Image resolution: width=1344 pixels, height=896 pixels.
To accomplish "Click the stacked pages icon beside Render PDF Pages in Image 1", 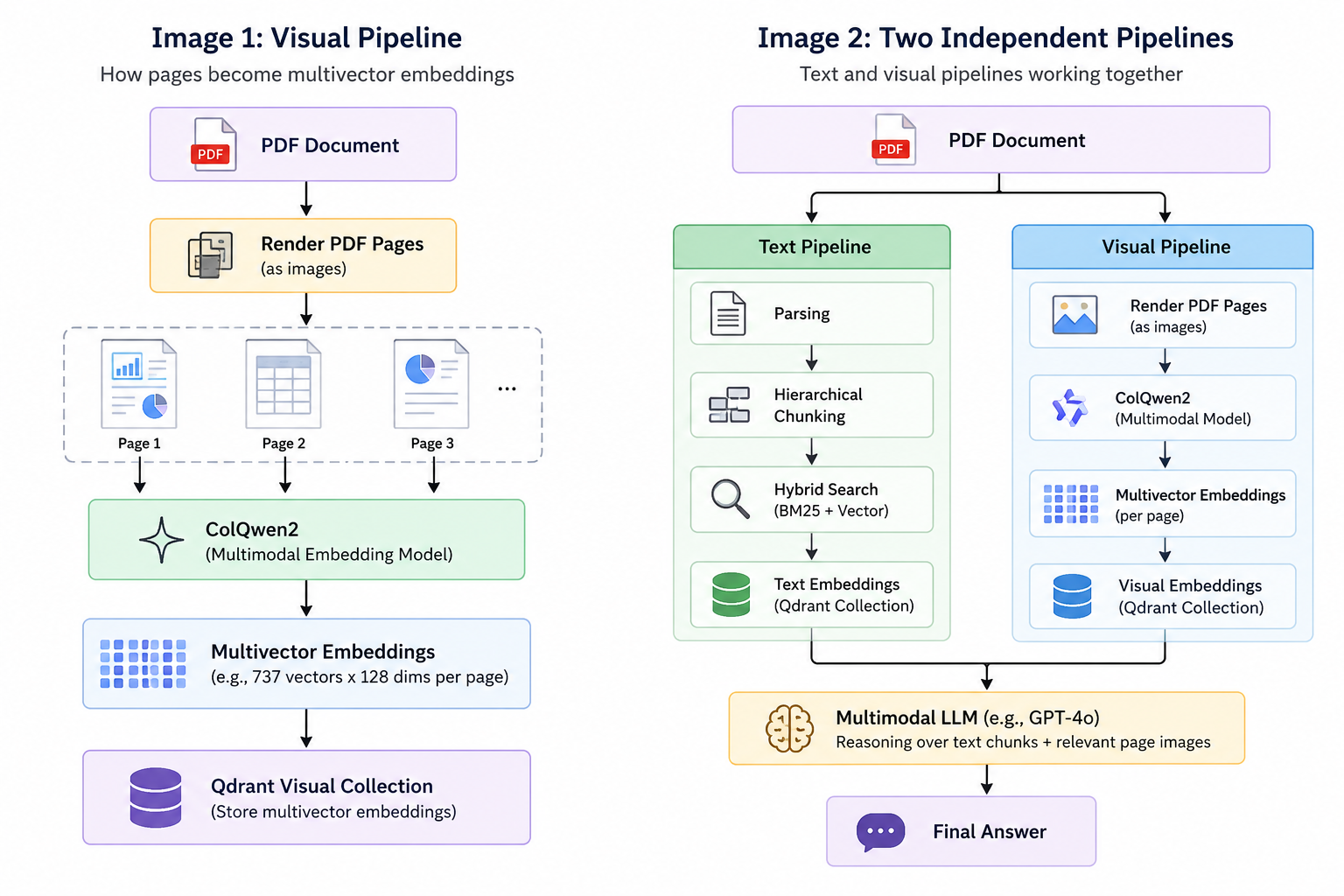I will pos(211,255).
